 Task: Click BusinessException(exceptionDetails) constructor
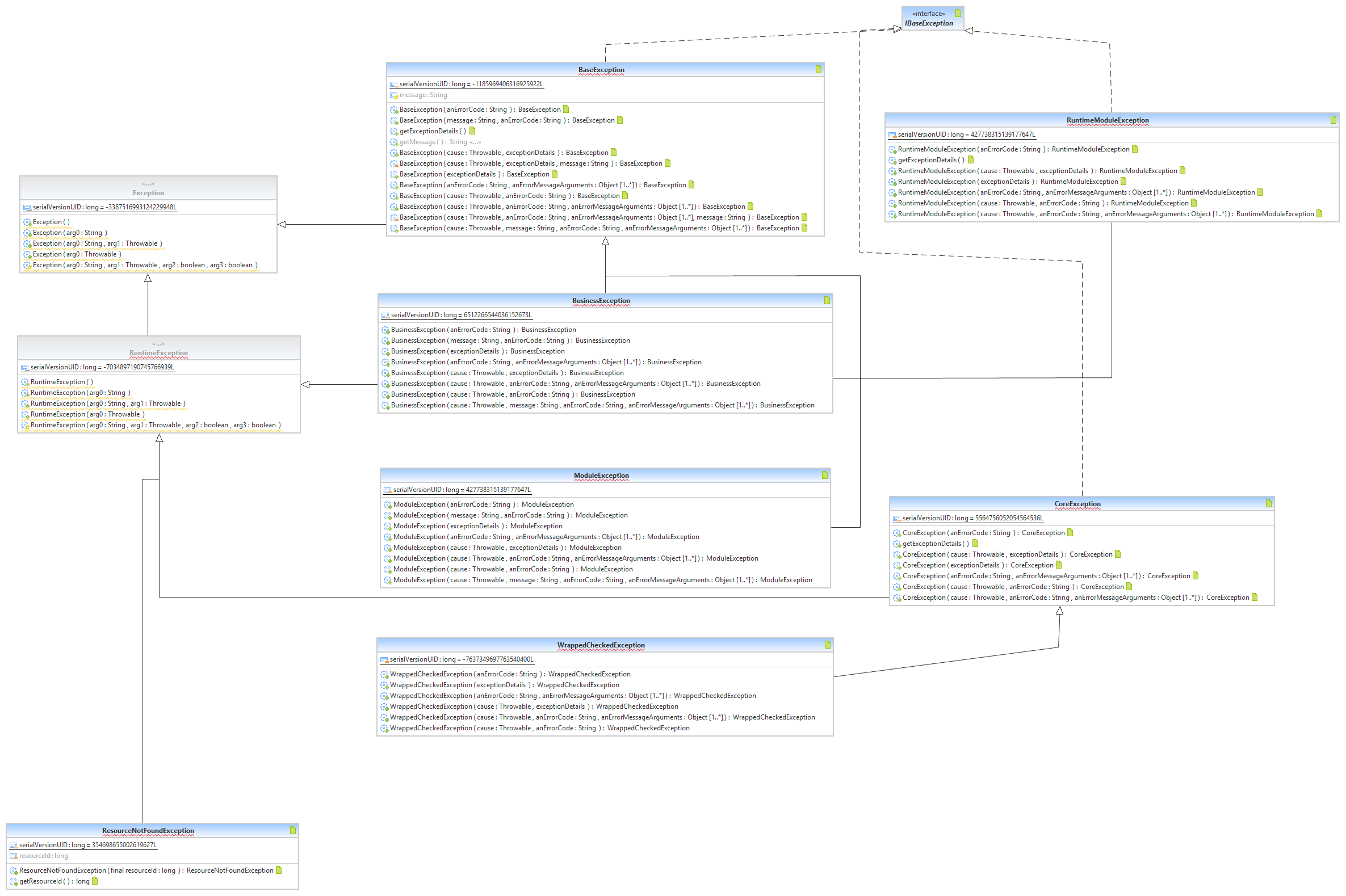click(477, 351)
